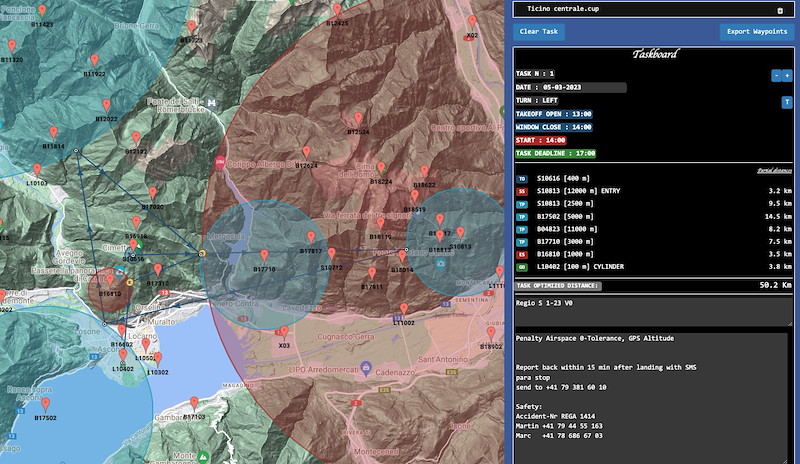Click the B18622 waypoint pin on map
The height and width of the screenshot is (464, 800).
coord(424,172)
